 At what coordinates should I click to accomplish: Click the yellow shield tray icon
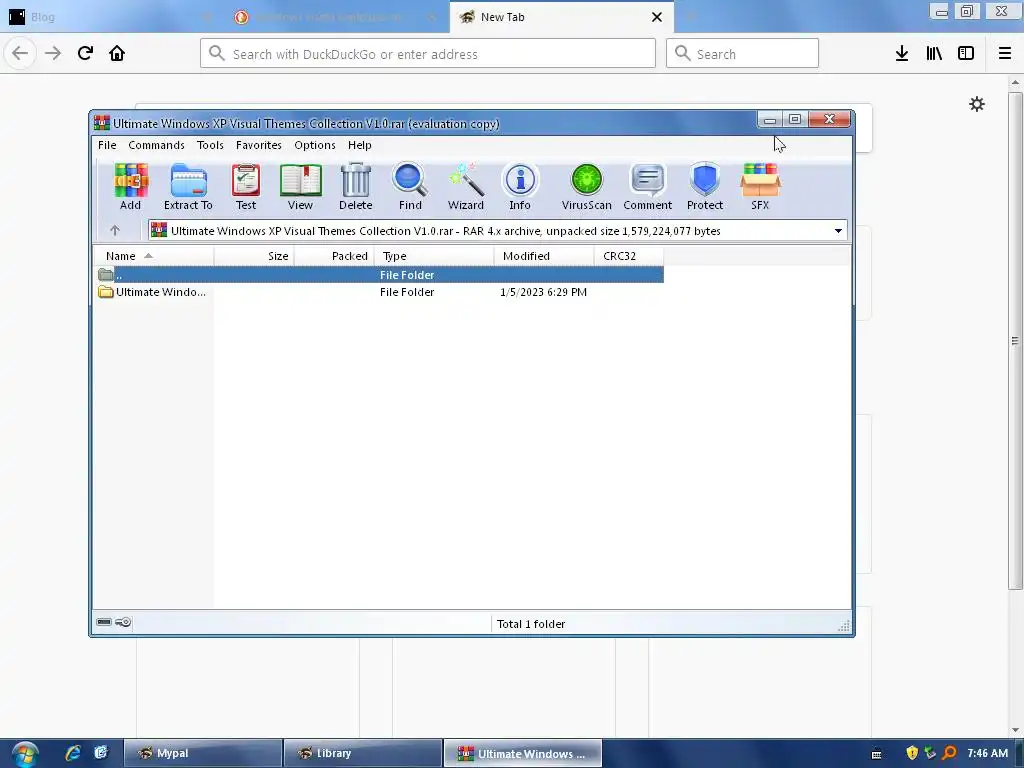[912, 753]
